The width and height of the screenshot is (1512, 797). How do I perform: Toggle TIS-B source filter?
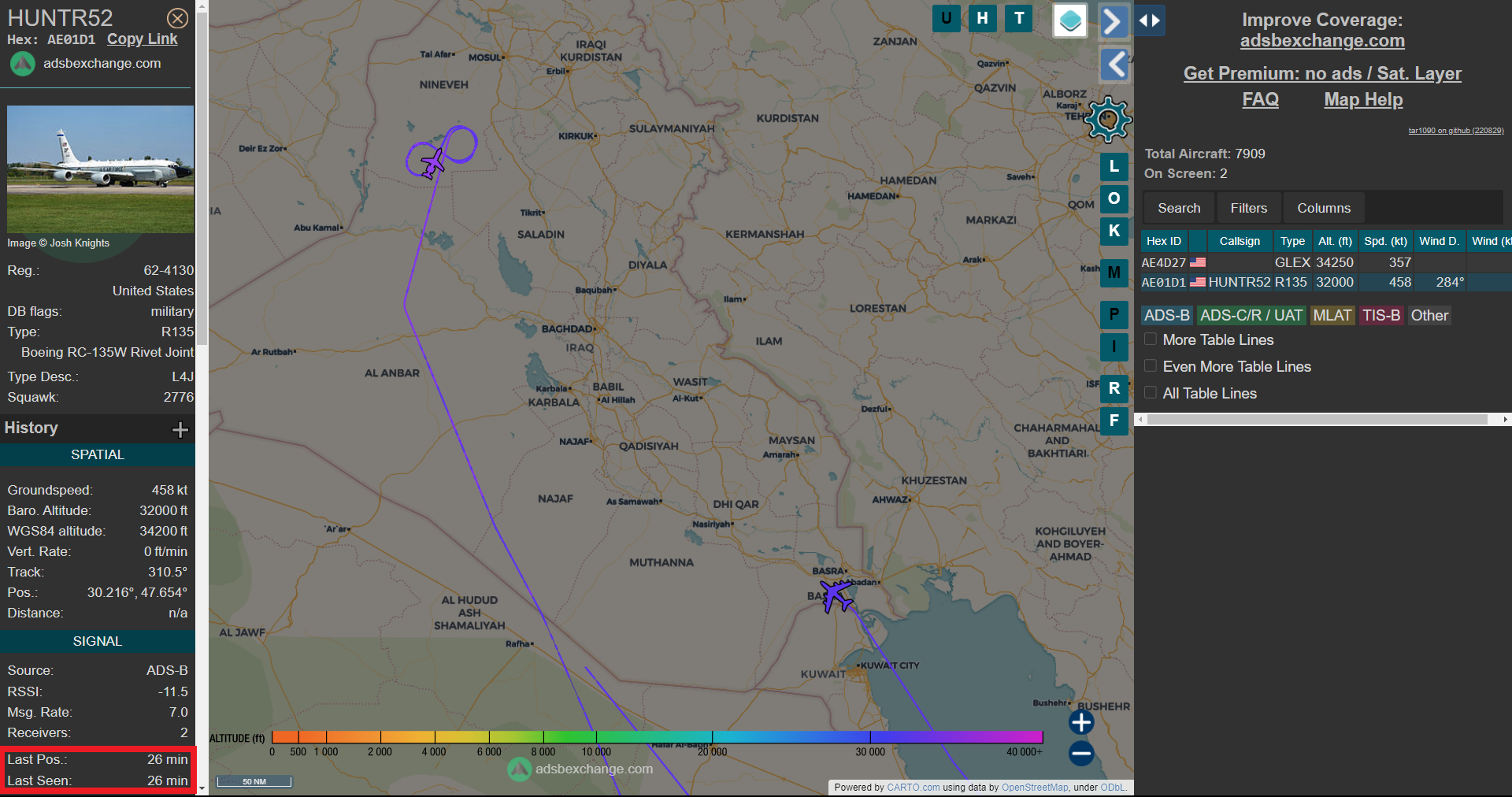pyautogui.click(x=1381, y=315)
